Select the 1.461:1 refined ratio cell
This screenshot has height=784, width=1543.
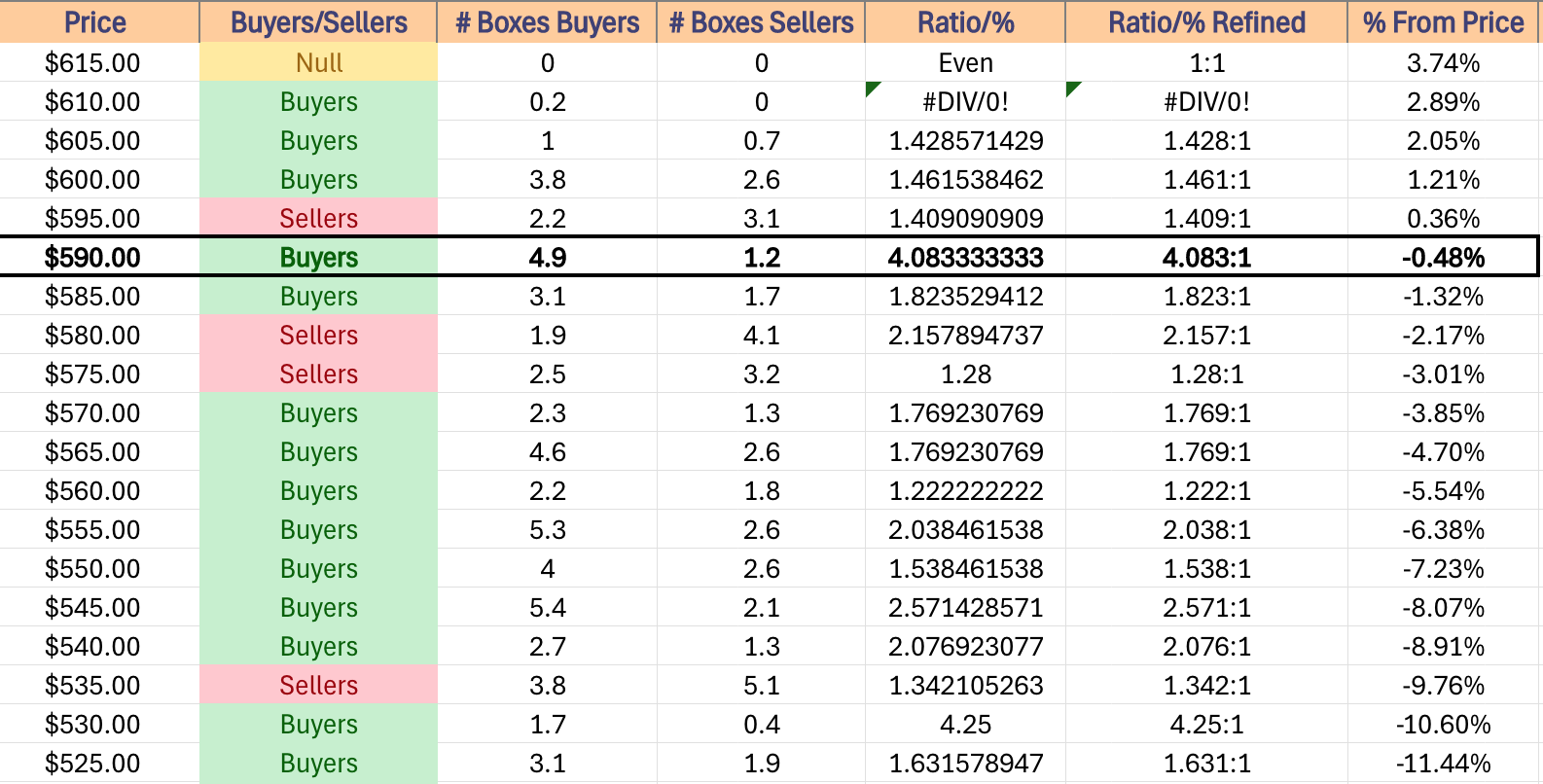1206,179
